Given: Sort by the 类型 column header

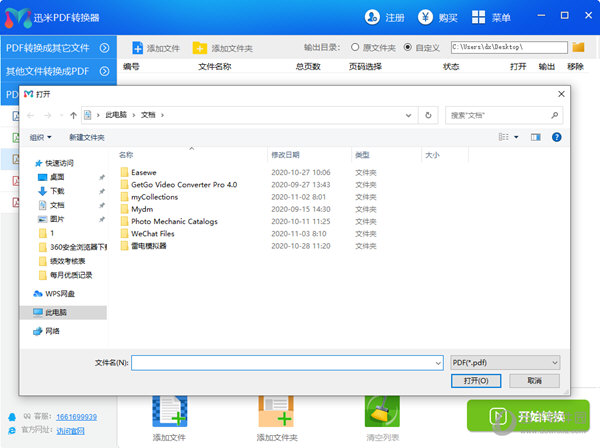Looking at the screenshot, I should (x=362, y=155).
